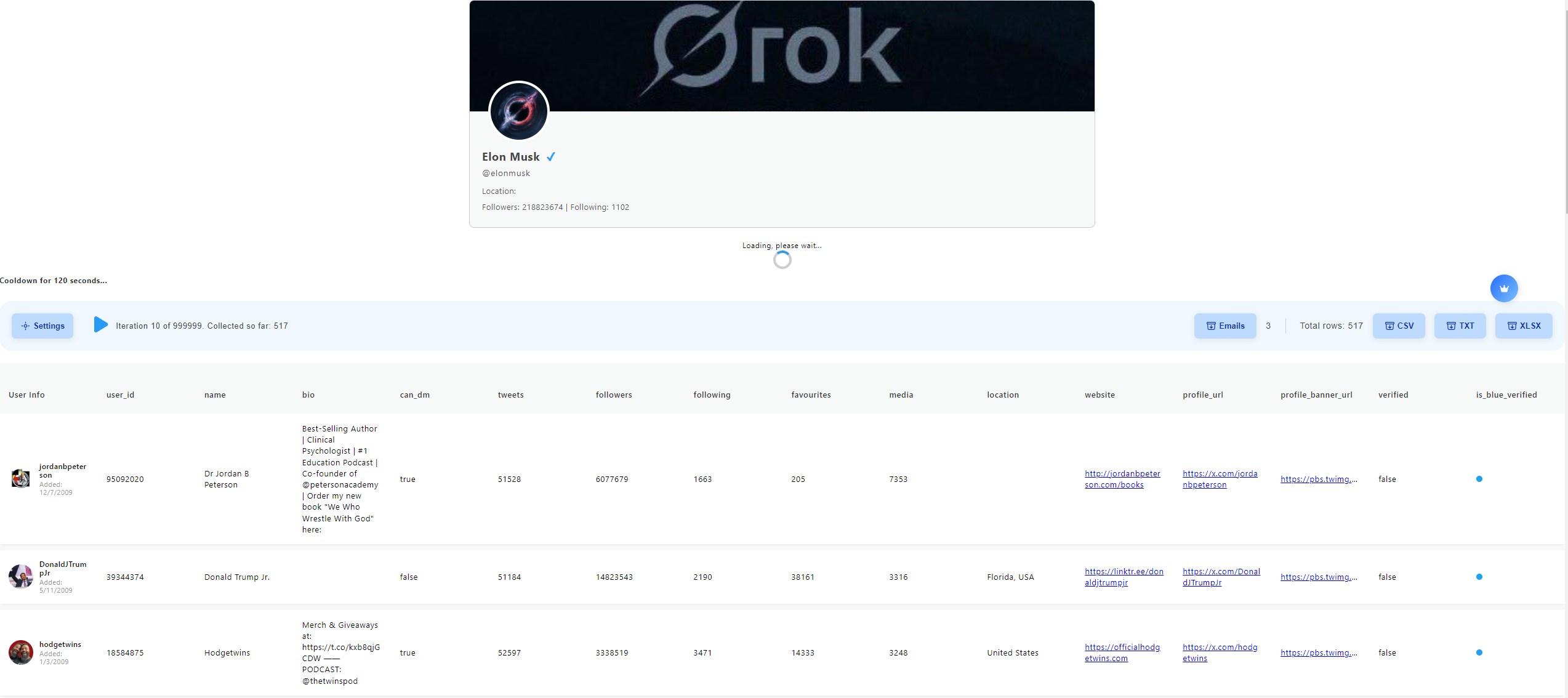Viewport: 1568px width, 698px height.
Task: Export data with the XLSX button
Action: 1524,326
